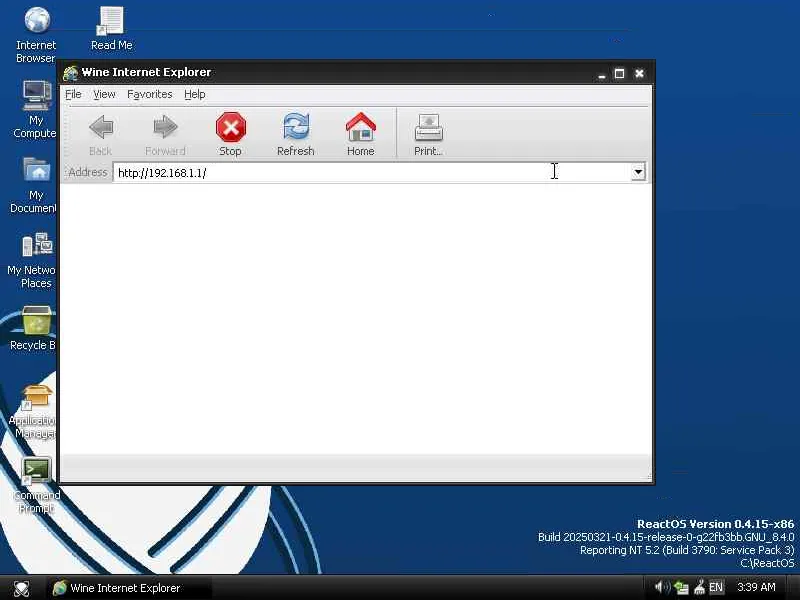Select the My Computer desktop icon

pos(35,109)
